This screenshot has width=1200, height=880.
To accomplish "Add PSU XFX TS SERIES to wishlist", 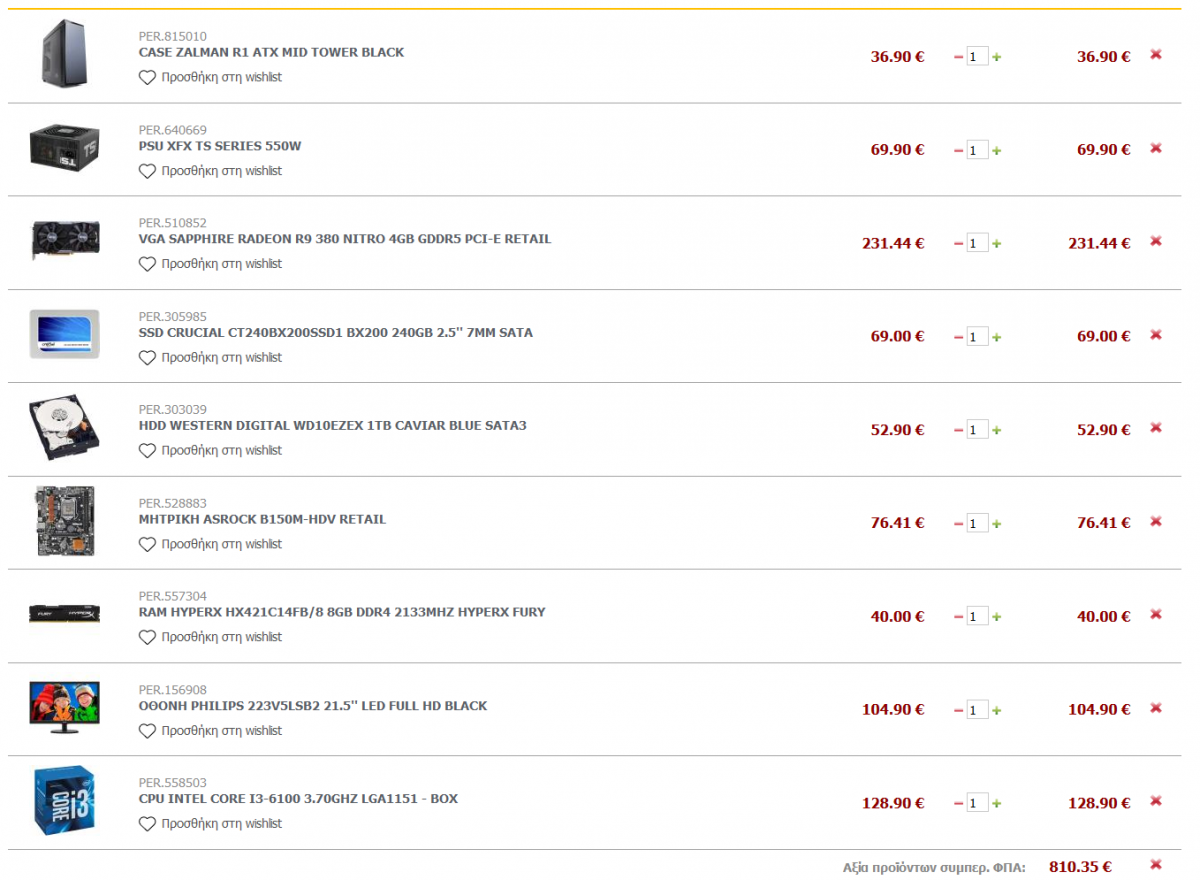I will pyautogui.click(x=210, y=171).
